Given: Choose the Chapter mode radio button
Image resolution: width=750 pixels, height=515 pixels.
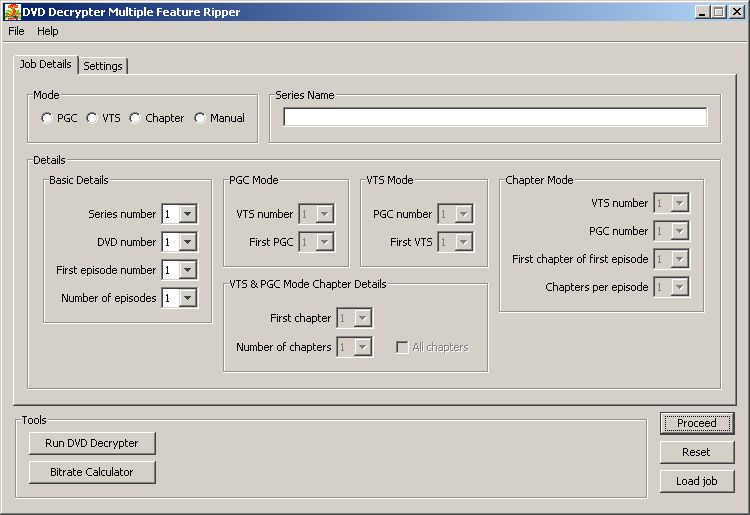Looking at the screenshot, I should pyautogui.click(x=135, y=118).
